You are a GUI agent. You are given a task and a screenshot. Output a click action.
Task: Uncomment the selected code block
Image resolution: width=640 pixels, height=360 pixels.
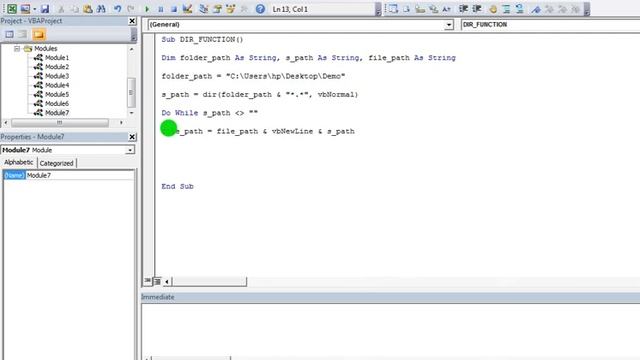pyautogui.click(x=519, y=9)
